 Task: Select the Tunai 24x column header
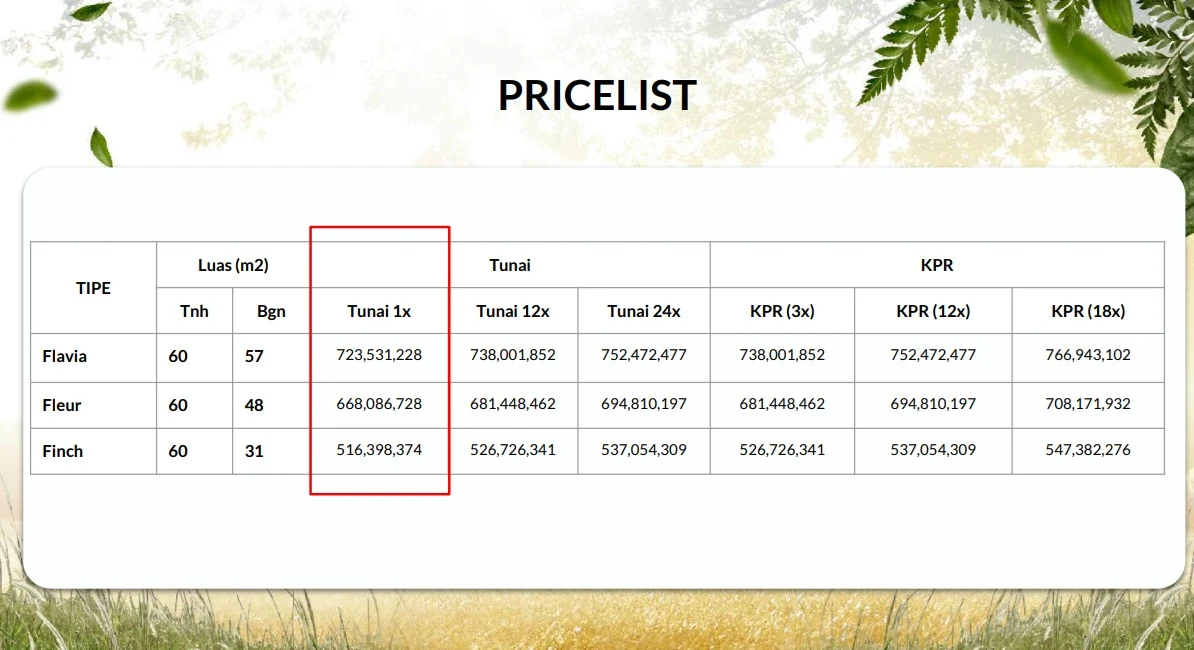(644, 311)
